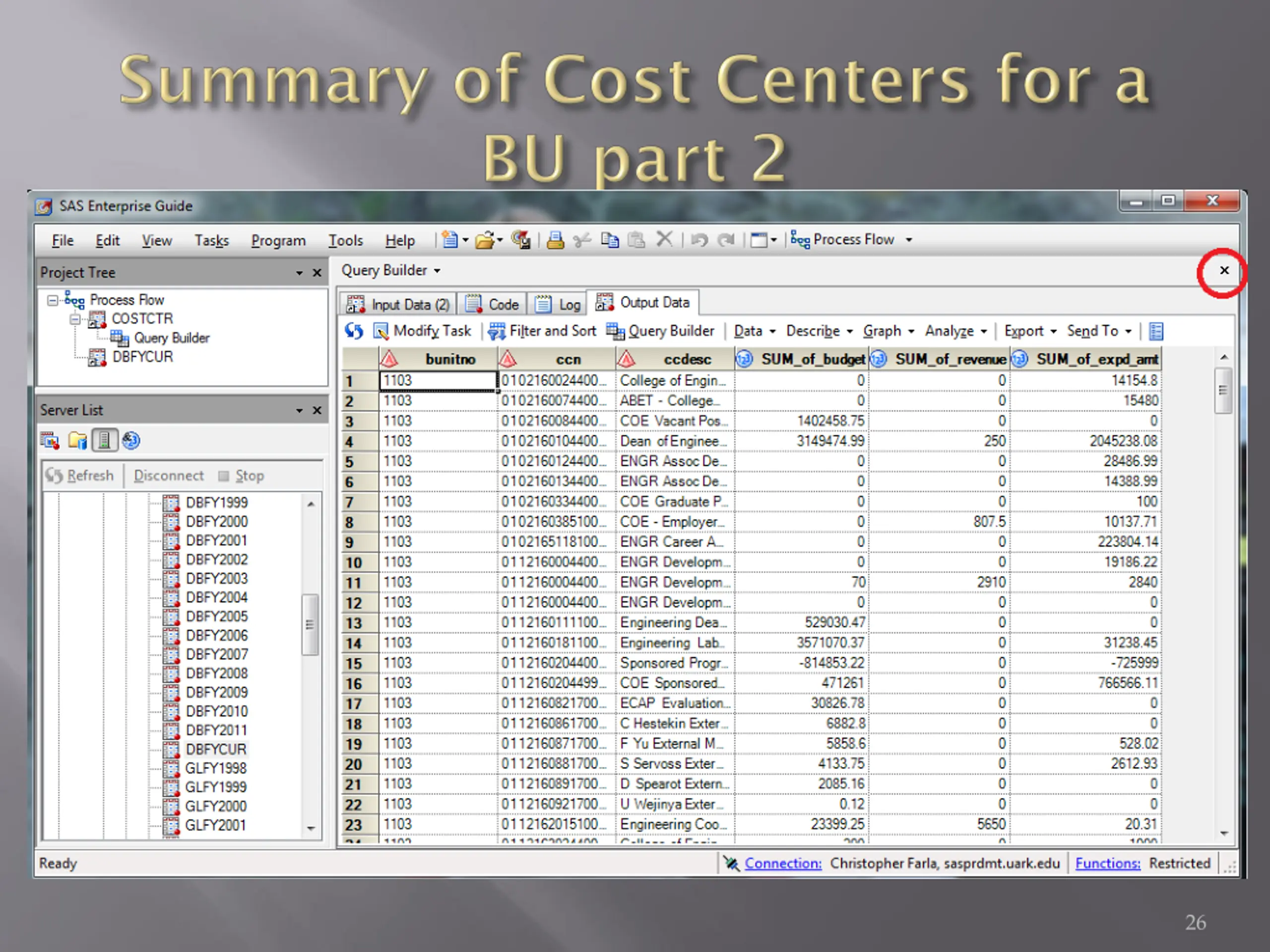Click the Open folder icon in the toolbar
The width and height of the screenshot is (1270, 952).
[485, 240]
